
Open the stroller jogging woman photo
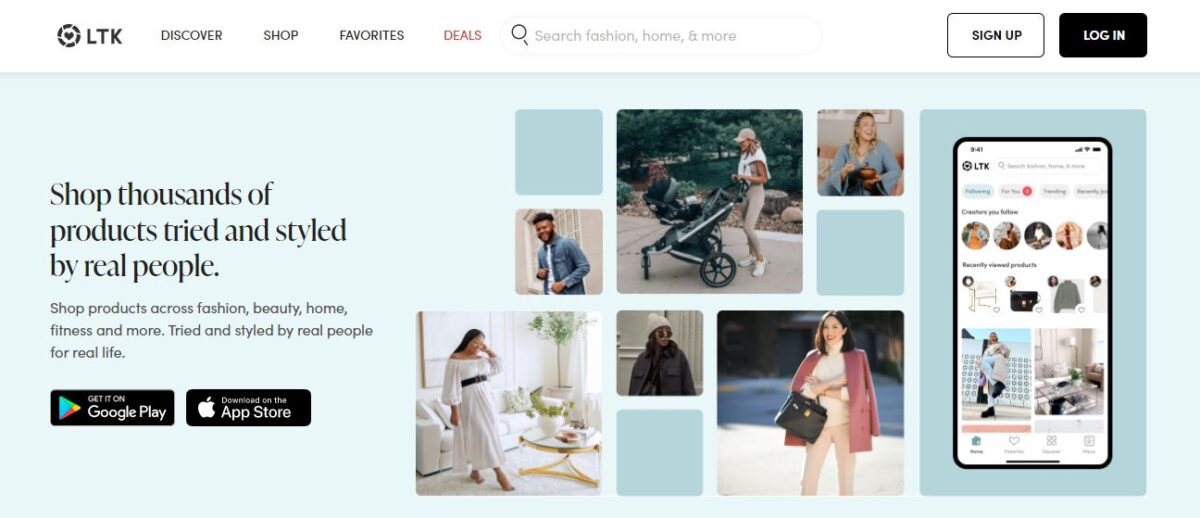709,201
